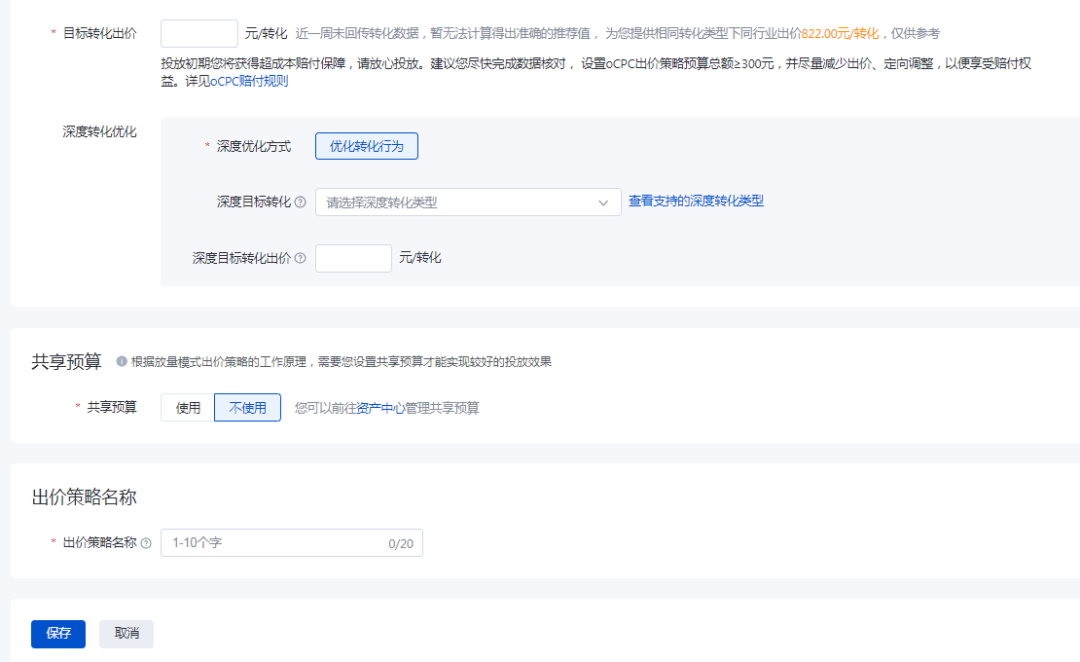This screenshot has width=1080, height=662.
Task: Click the 出价策略名称 name text field
Action: (x=270, y=543)
